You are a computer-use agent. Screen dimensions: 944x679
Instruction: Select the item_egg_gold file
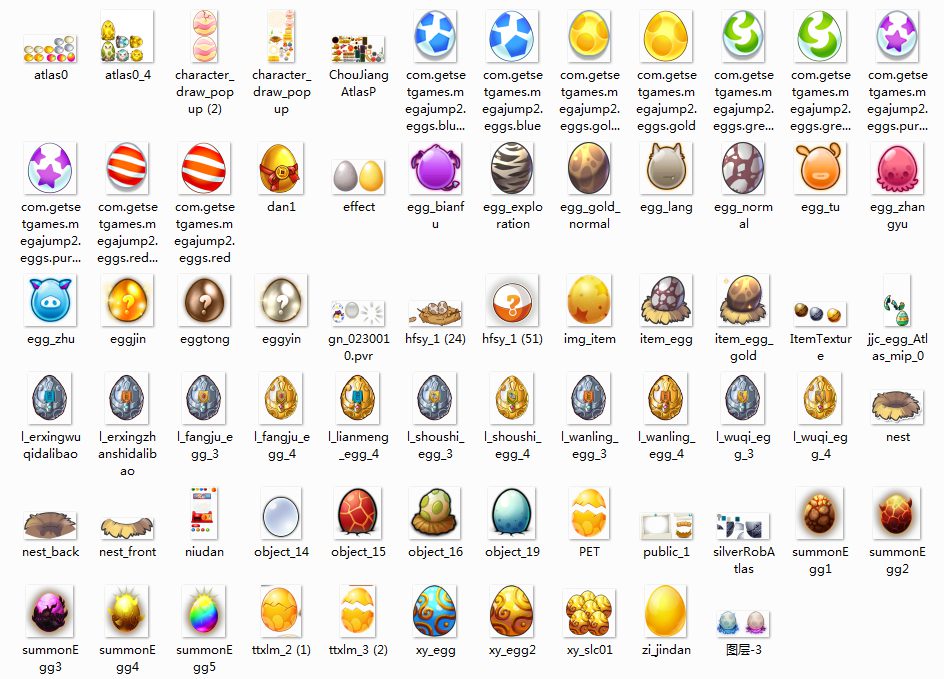(743, 300)
